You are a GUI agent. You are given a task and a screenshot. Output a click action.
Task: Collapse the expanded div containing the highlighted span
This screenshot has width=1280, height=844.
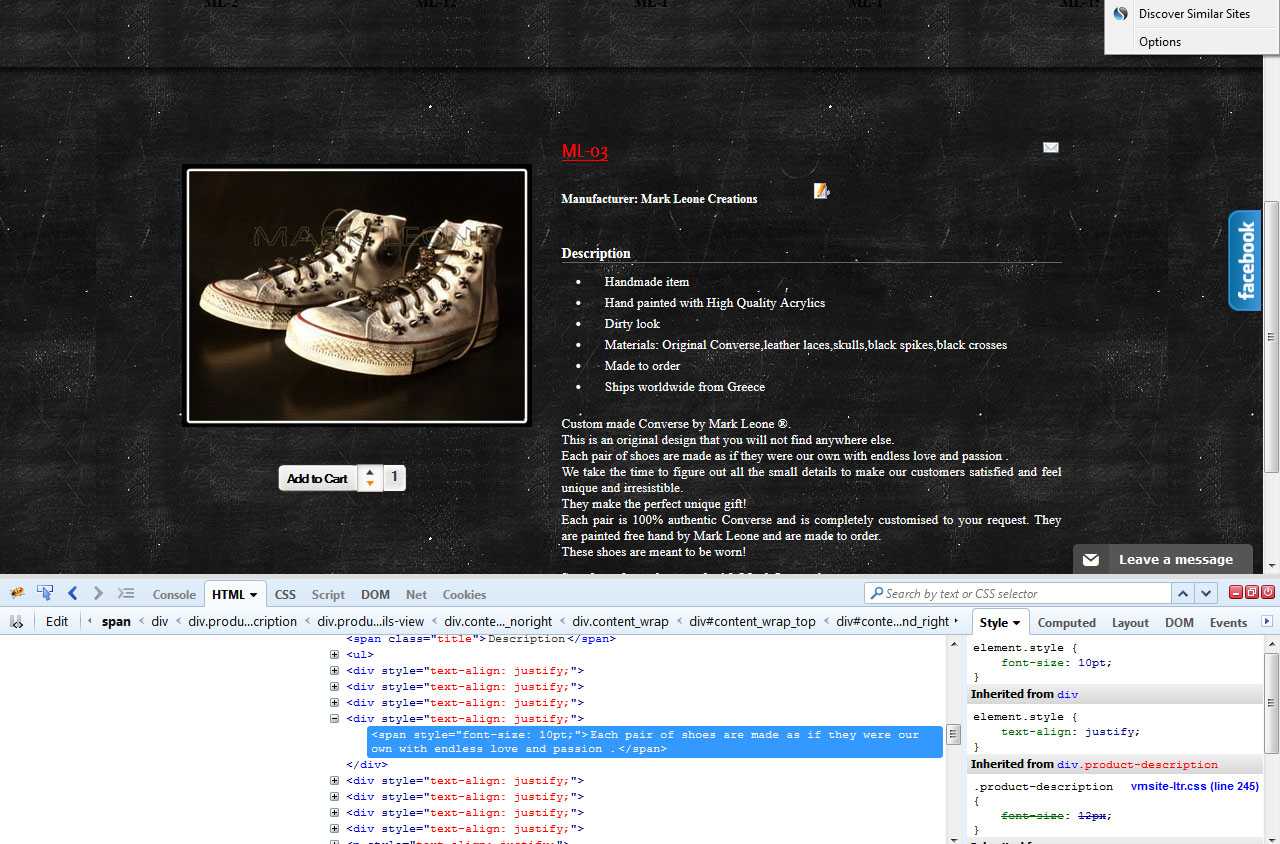[x=334, y=719]
